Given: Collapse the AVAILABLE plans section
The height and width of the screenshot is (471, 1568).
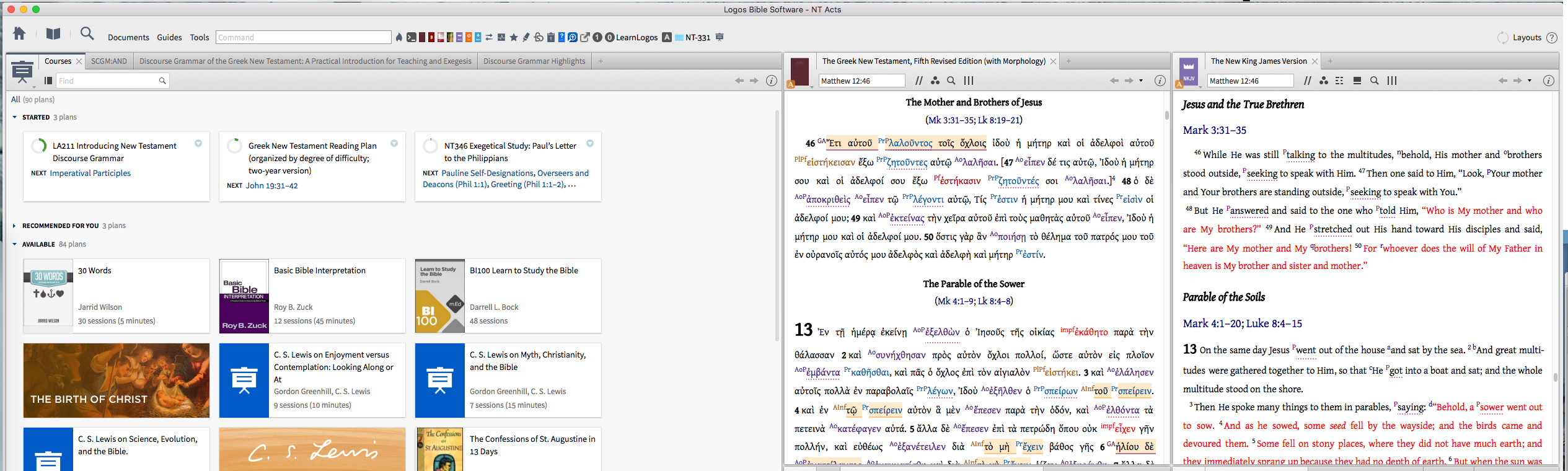Looking at the screenshot, I should click(15, 244).
